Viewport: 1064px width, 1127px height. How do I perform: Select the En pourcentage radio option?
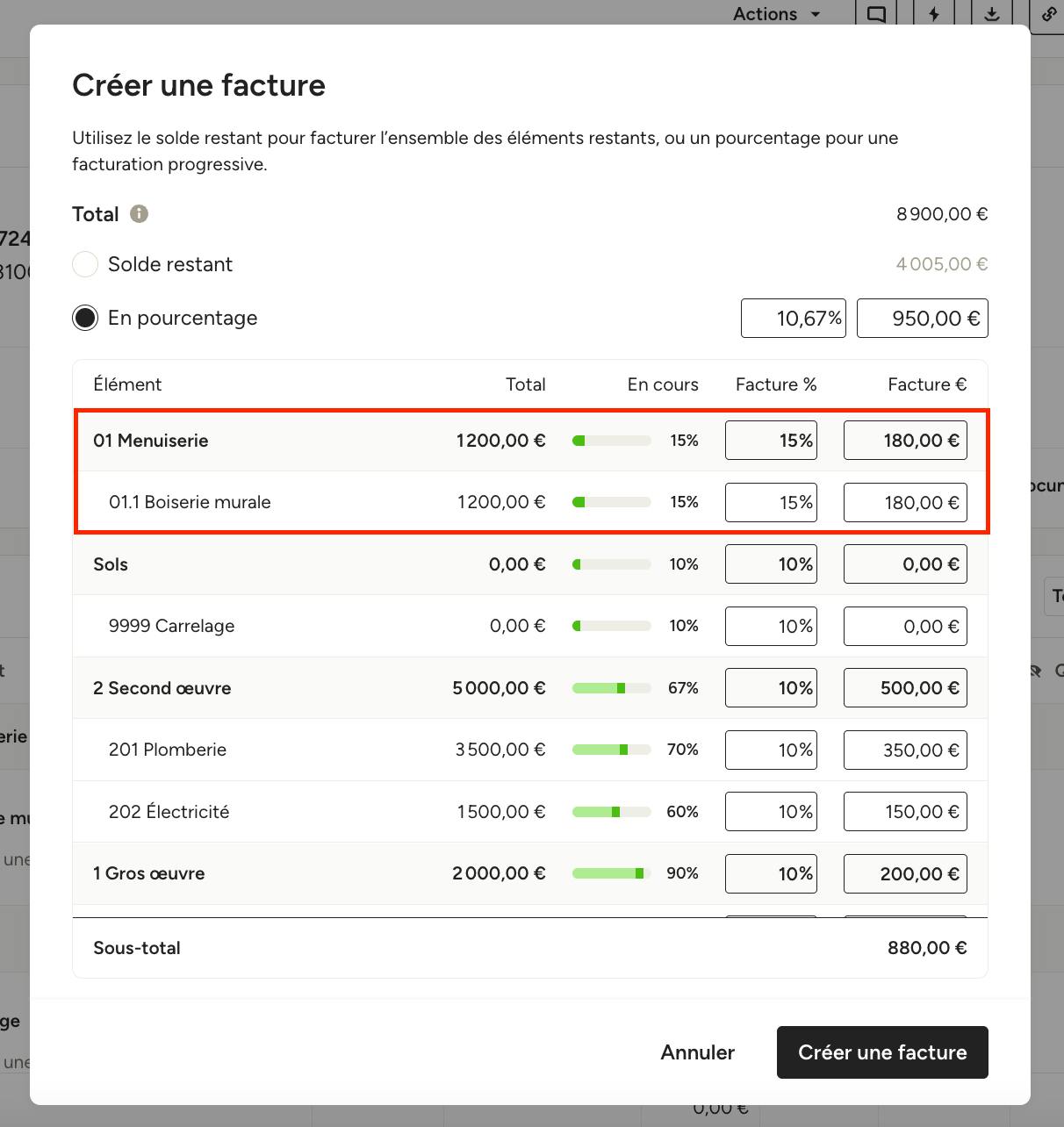point(85,318)
